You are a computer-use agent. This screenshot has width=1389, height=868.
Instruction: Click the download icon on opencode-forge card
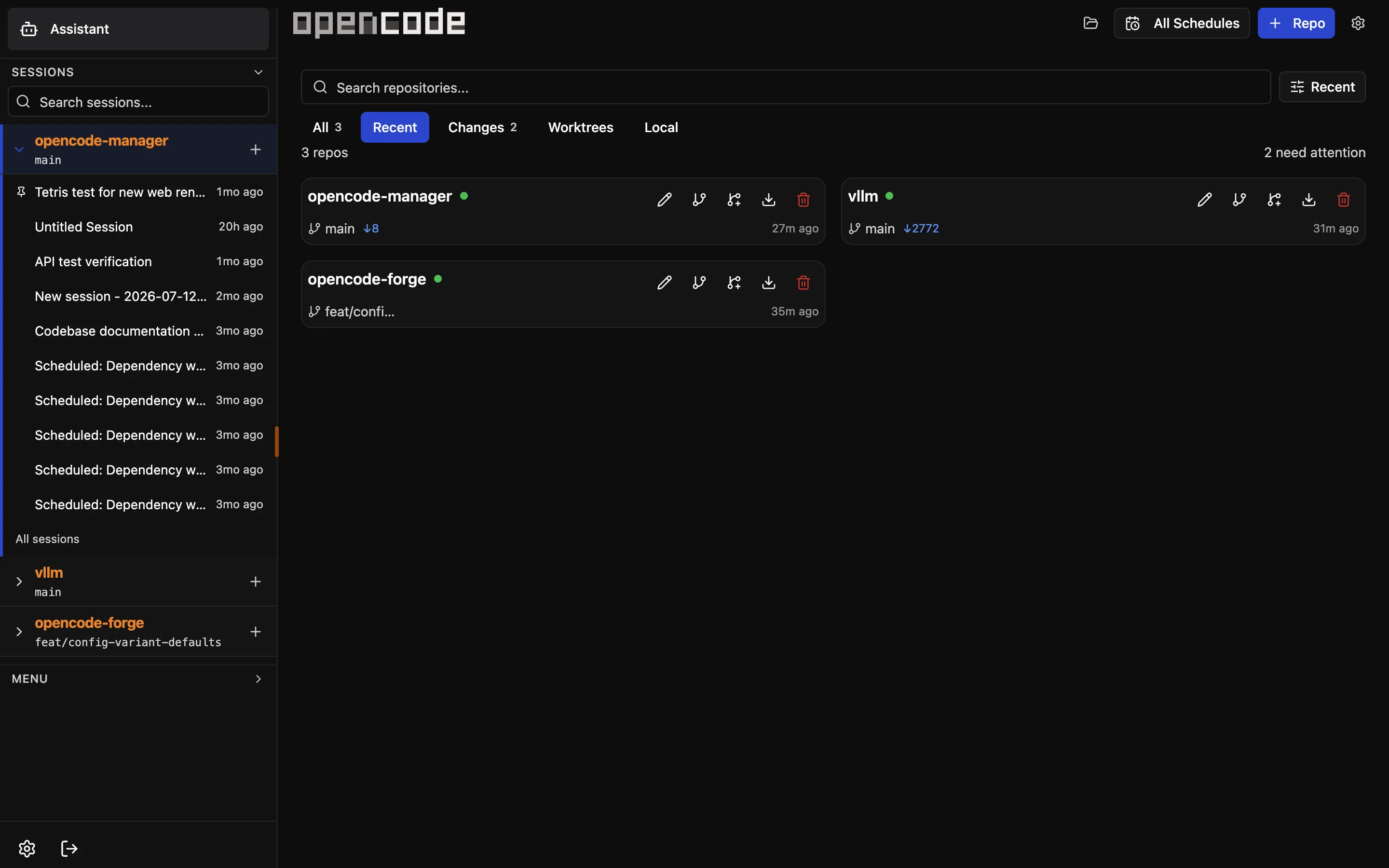point(769,283)
